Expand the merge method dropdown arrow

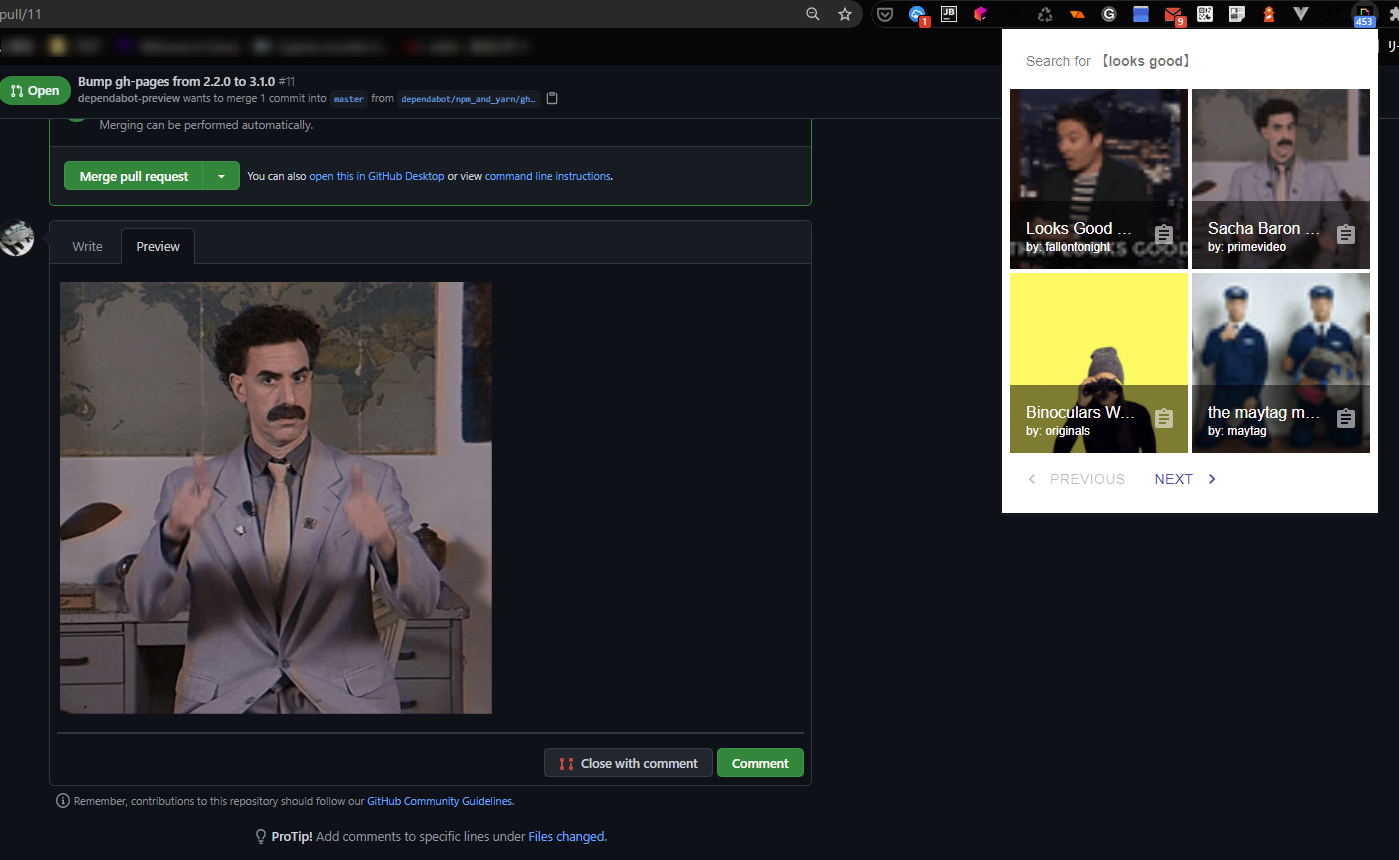pos(221,176)
